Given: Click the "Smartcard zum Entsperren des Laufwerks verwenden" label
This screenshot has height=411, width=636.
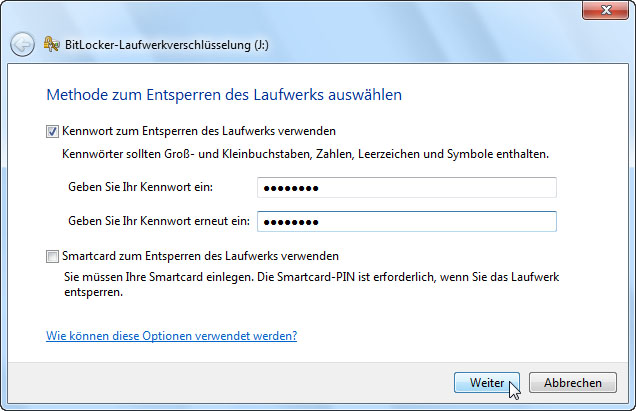Looking at the screenshot, I should (x=200, y=256).
